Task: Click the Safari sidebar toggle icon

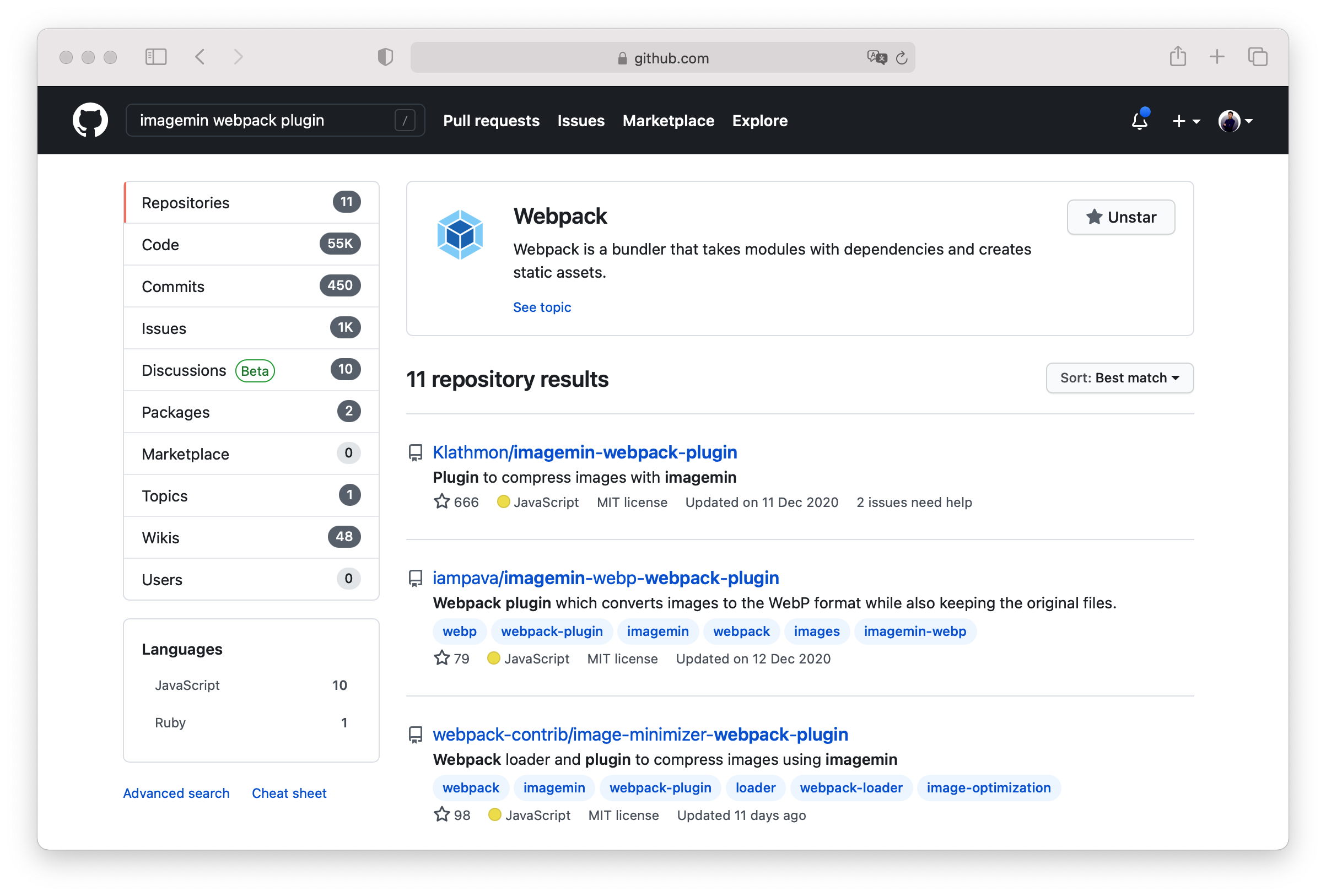Action: pos(156,57)
